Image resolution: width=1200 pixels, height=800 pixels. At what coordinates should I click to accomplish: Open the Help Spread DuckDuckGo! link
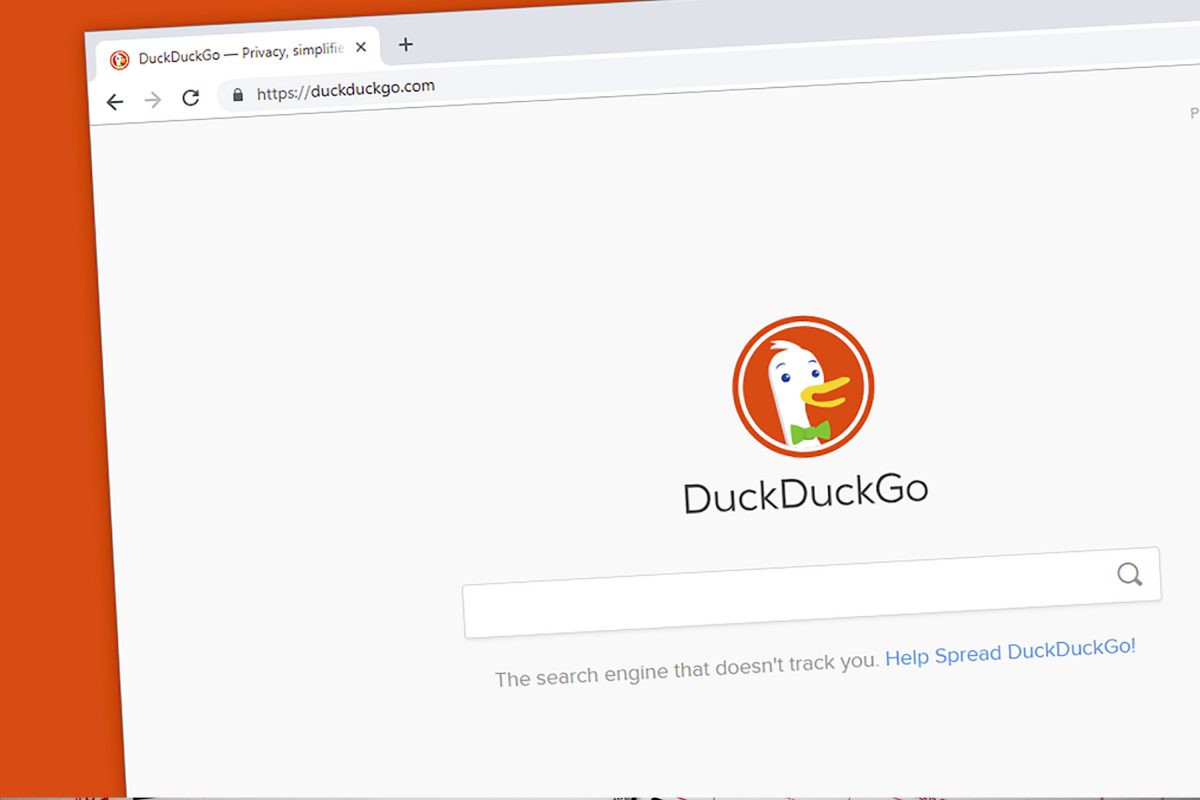[x=1010, y=653]
